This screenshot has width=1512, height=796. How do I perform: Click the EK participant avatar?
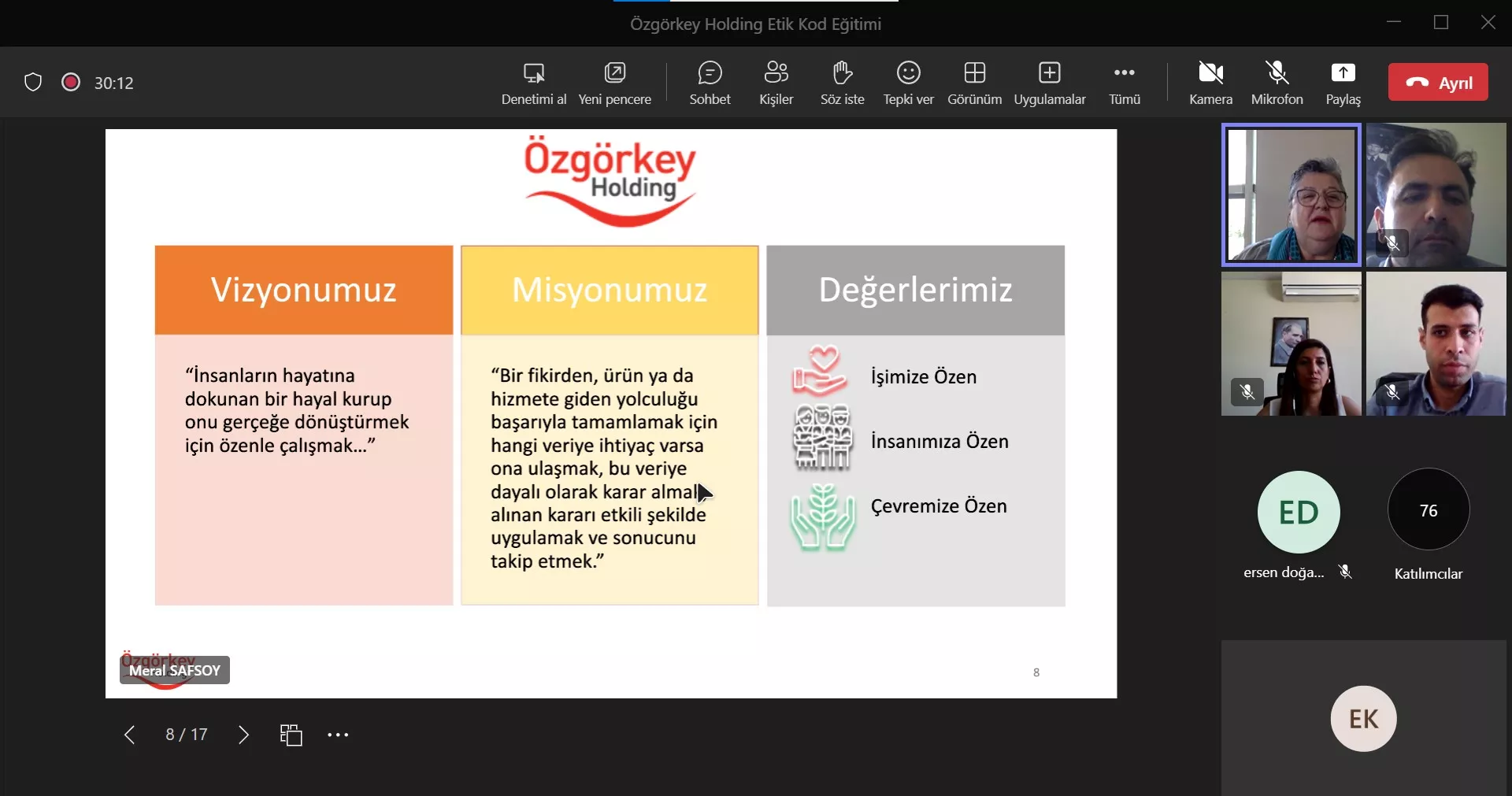click(1364, 719)
